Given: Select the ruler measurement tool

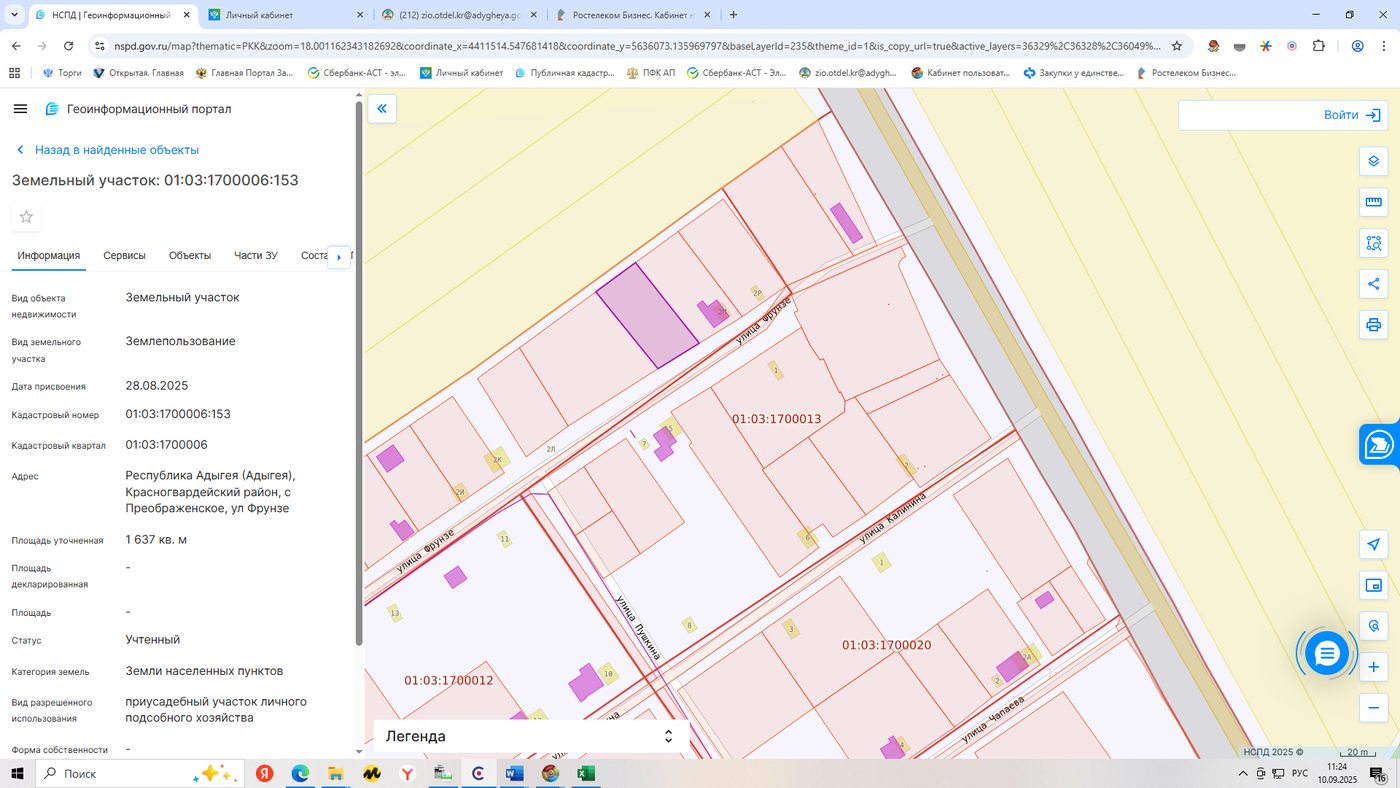Looking at the screenshot, I should pyautogui.click(x=1373, y=203).
